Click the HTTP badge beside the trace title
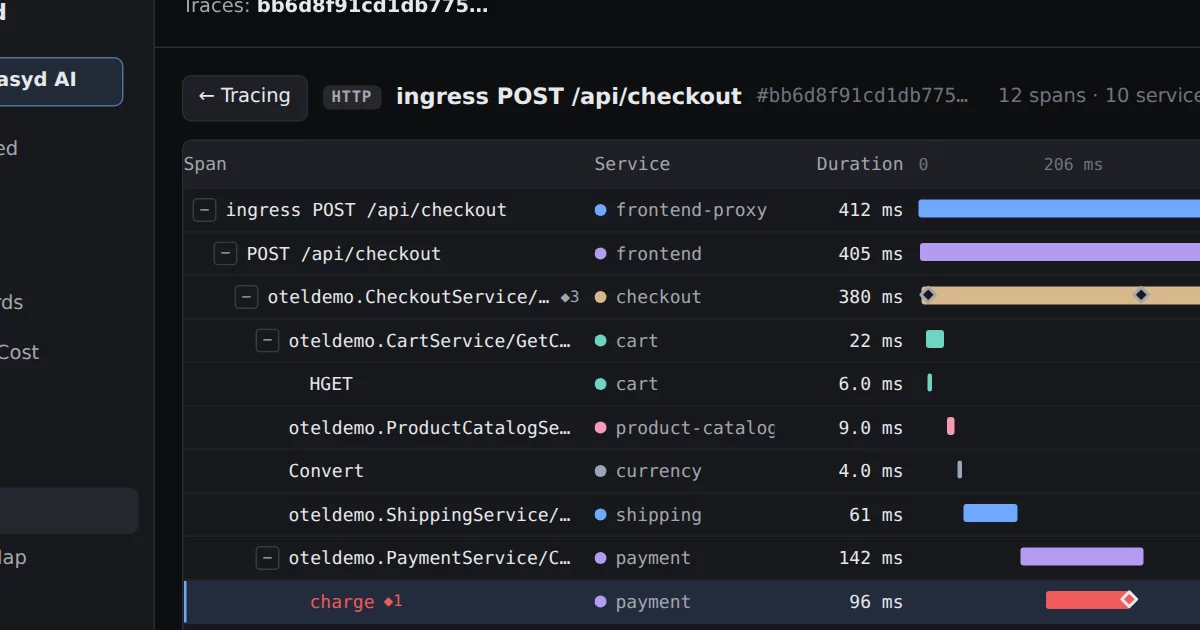The width and height of the screenshot is (1200, 630). (x=352, y=97)
